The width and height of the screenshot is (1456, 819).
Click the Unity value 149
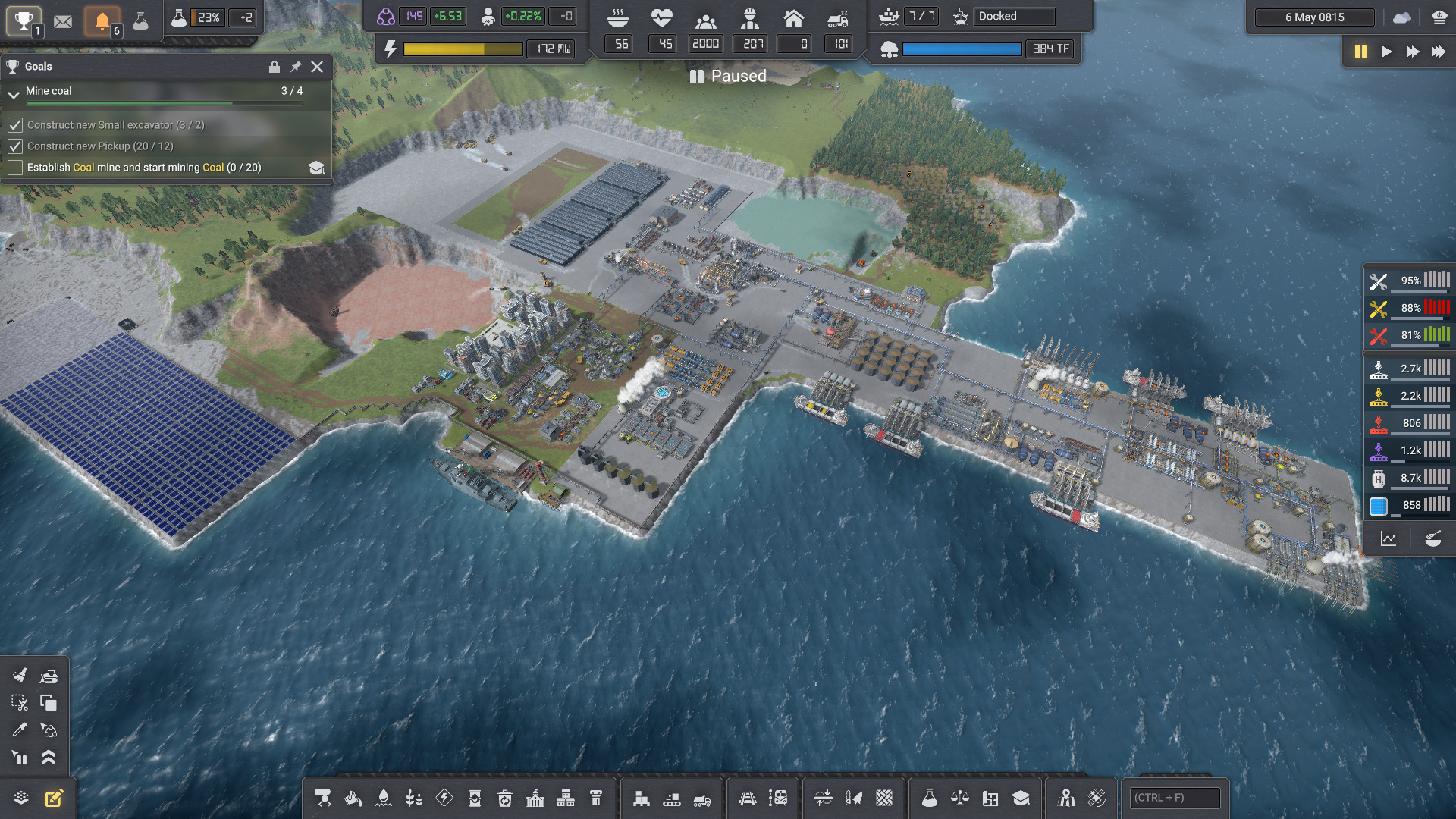pyautogui.click(x=414, y=17)
